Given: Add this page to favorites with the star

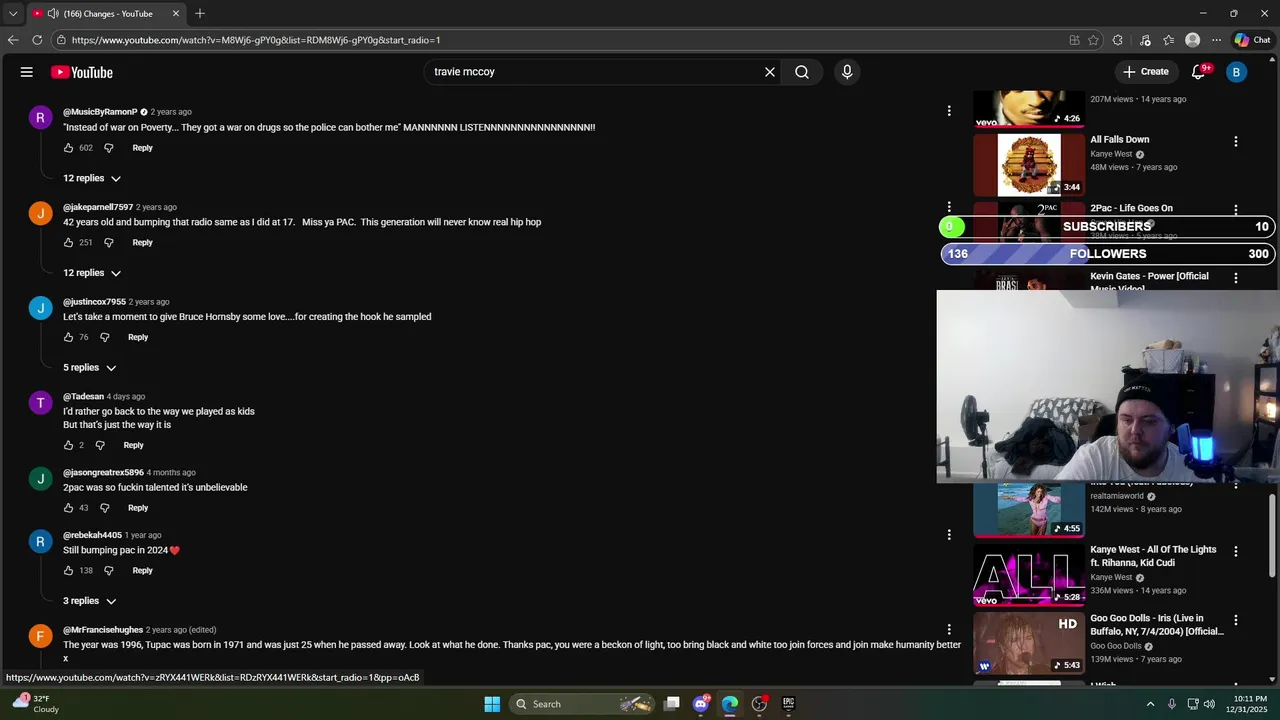Looking at the screenshot, I should (x=1094, y=40).
